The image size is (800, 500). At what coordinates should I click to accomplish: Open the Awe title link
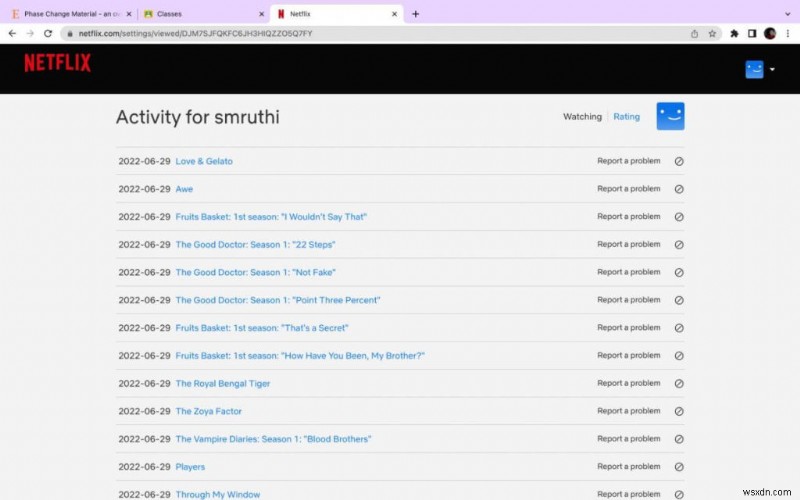(184, 189)
